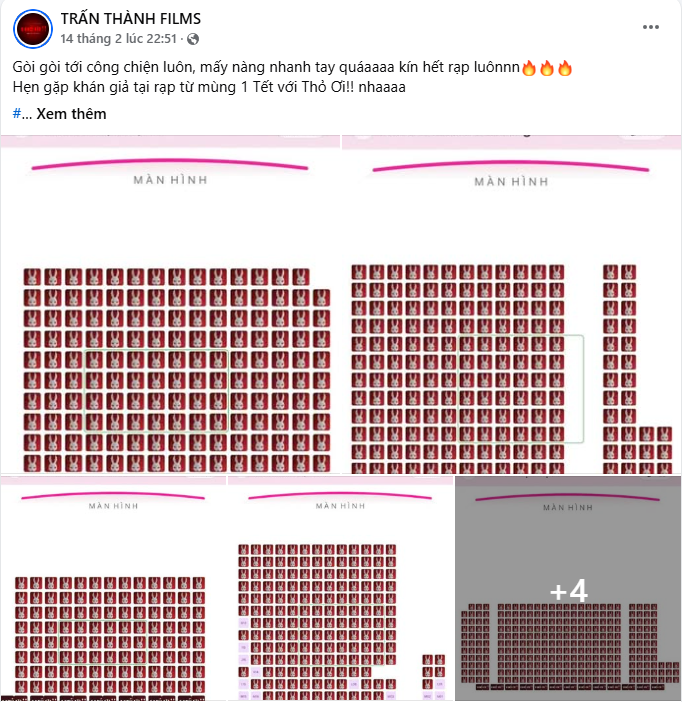Screen dimensions: 682x702
Task: Click the first fire emoji in caption
Action: tap(529, 68)
